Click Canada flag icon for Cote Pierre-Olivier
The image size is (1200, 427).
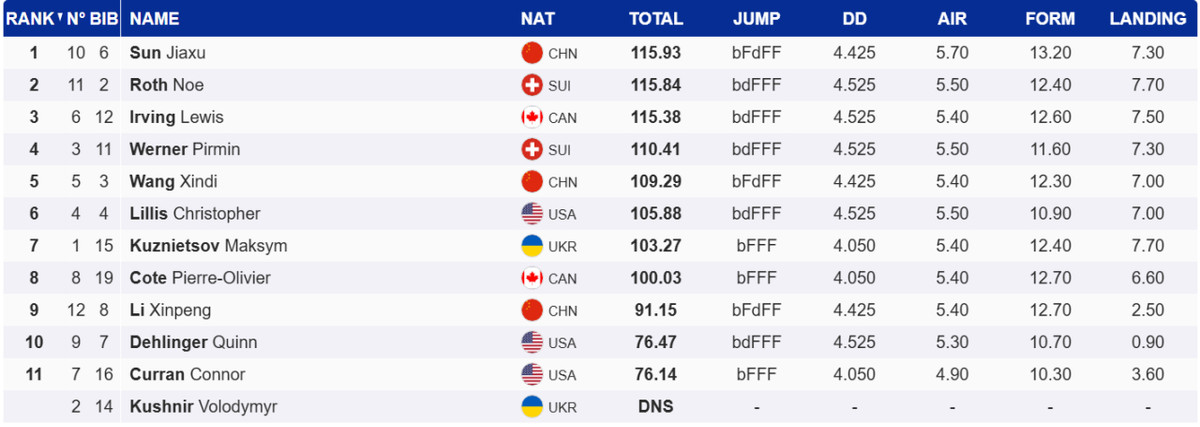click(x=532, y=277)
